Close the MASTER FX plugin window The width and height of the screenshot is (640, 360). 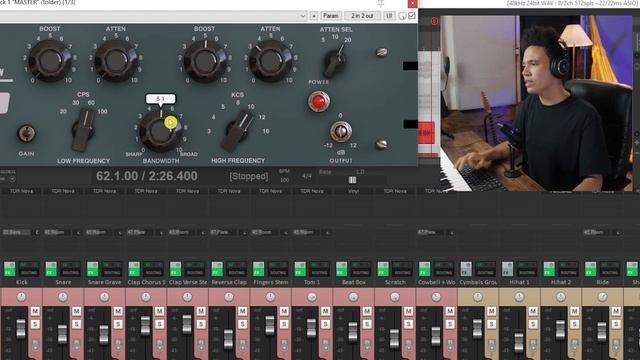tap(412, 4)
